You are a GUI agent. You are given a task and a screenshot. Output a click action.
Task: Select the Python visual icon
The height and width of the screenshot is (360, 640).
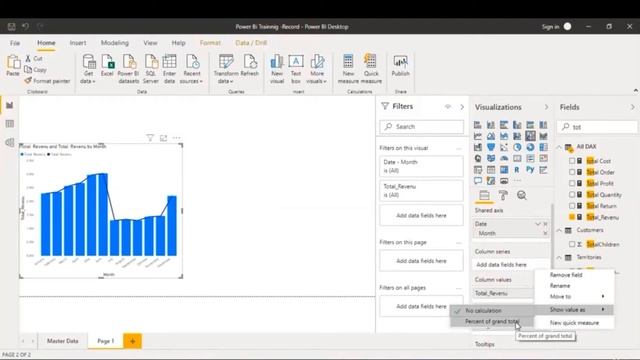click(x=530, y=169)
